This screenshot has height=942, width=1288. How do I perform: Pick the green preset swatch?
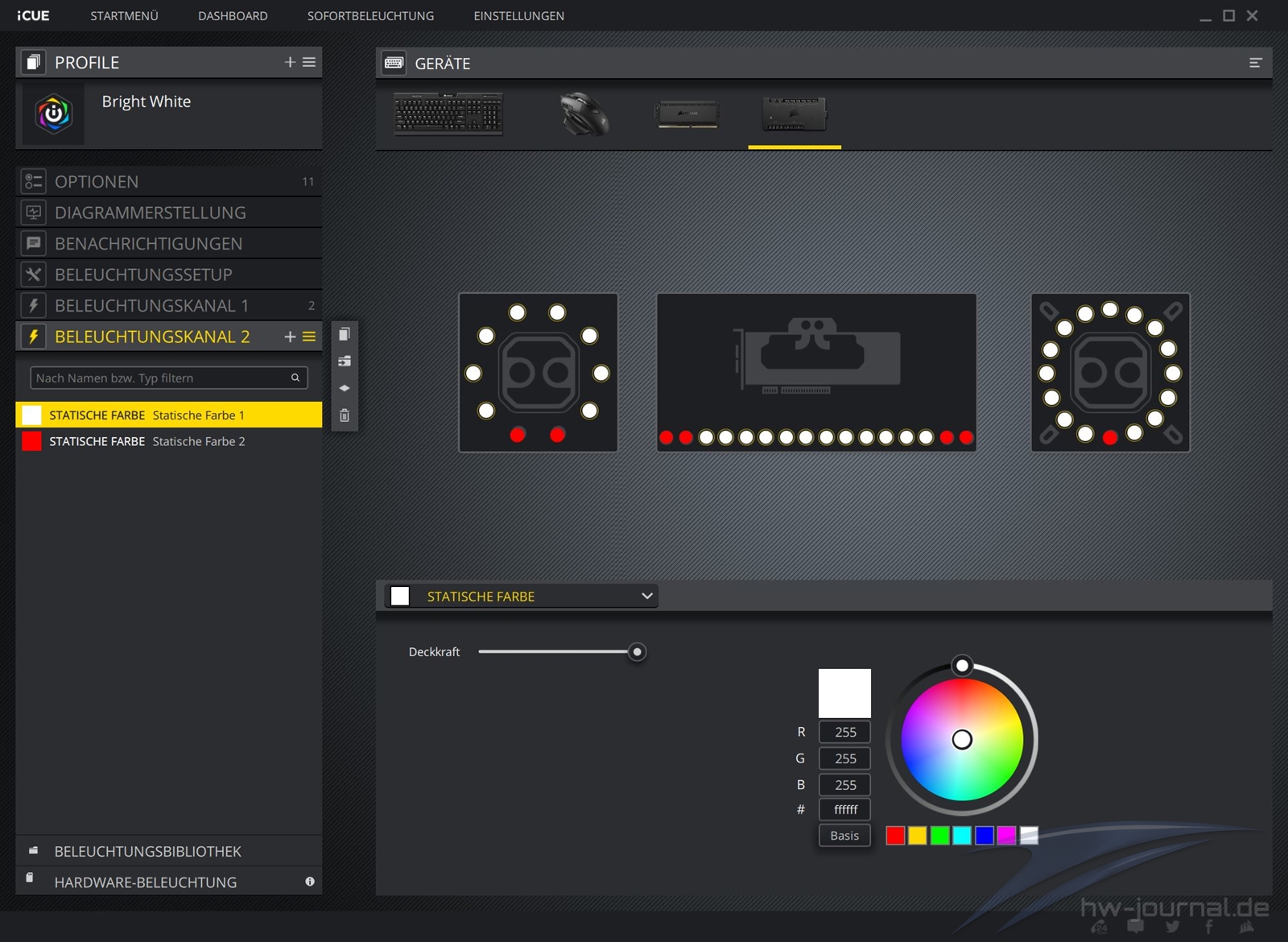939,836
